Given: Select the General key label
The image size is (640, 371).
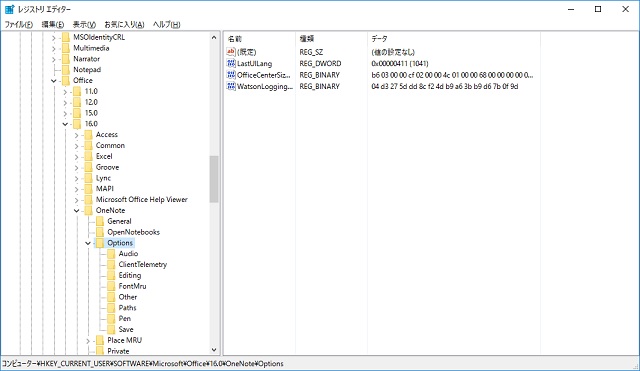Looking at the screenshot, I should 119,221.
